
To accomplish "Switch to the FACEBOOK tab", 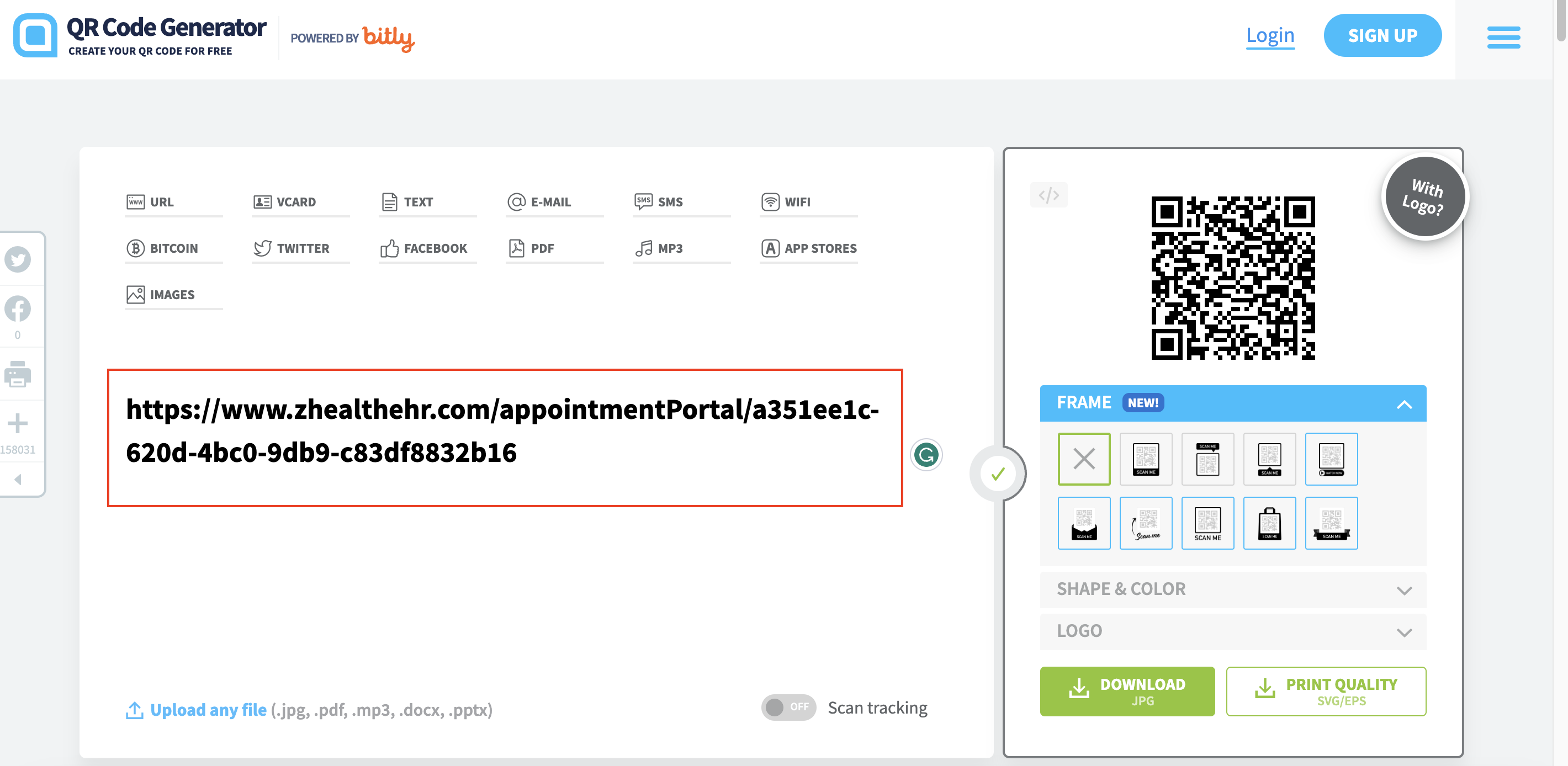I will click(x=428, y=248).
